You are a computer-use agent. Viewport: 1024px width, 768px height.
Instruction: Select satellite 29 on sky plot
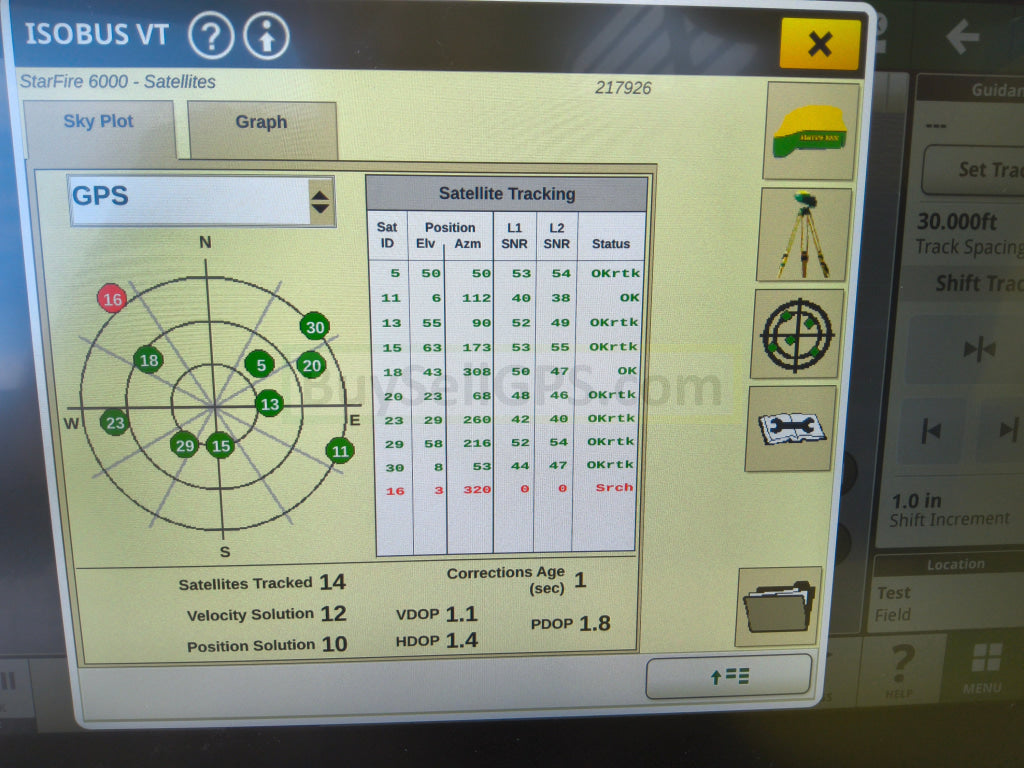coord(185,445)
